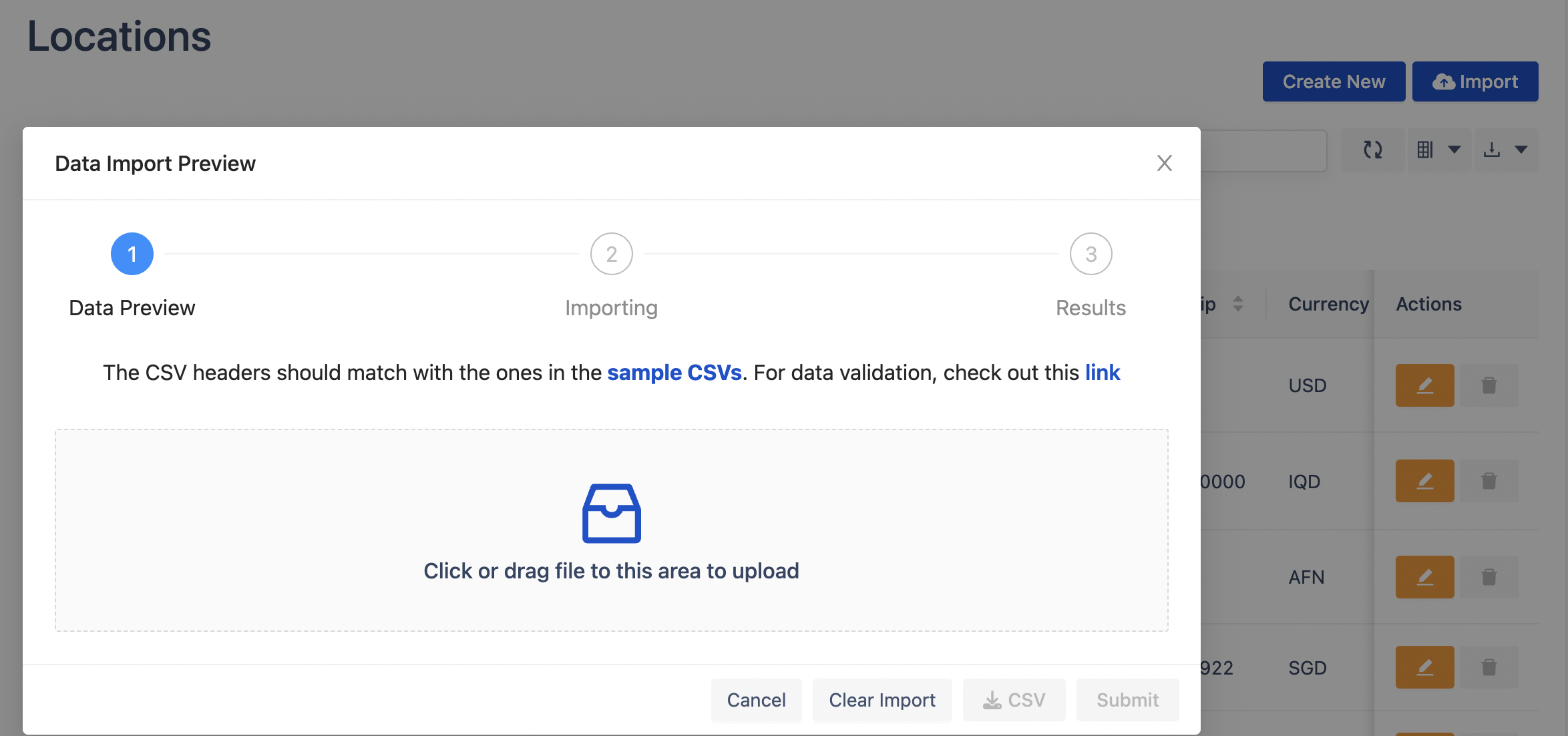The width and height of the screenshot is (1568, 736).
Task: Open the sample CSVs link
Action: [x=674, y=373]
